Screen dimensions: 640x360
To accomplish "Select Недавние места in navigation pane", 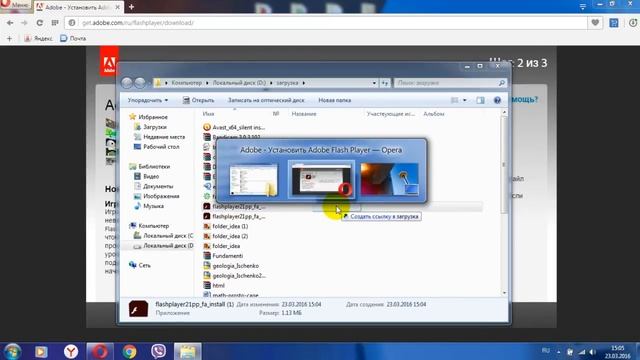I will (160, 137).
